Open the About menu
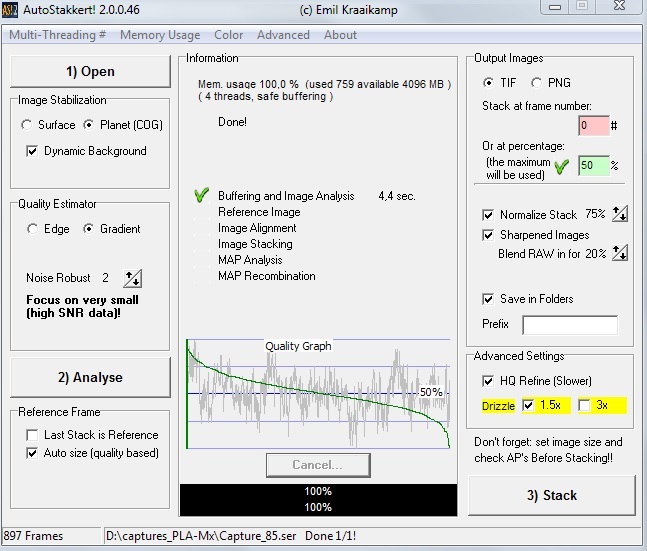Viewport: 647px width, 551px height. coord(340,35)
